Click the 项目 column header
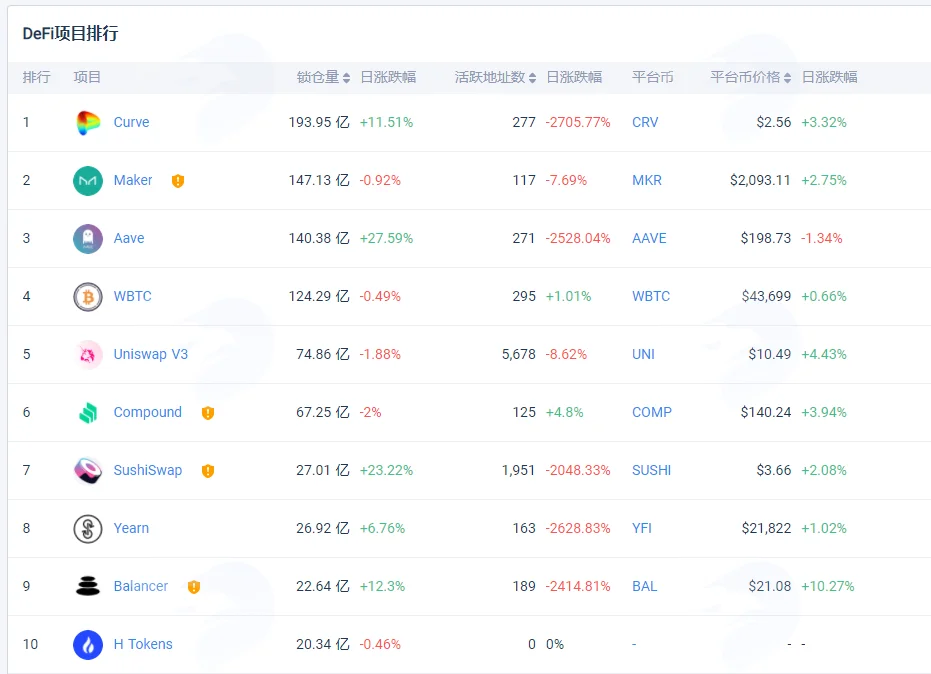931x674 pixels. pos(87,77)
